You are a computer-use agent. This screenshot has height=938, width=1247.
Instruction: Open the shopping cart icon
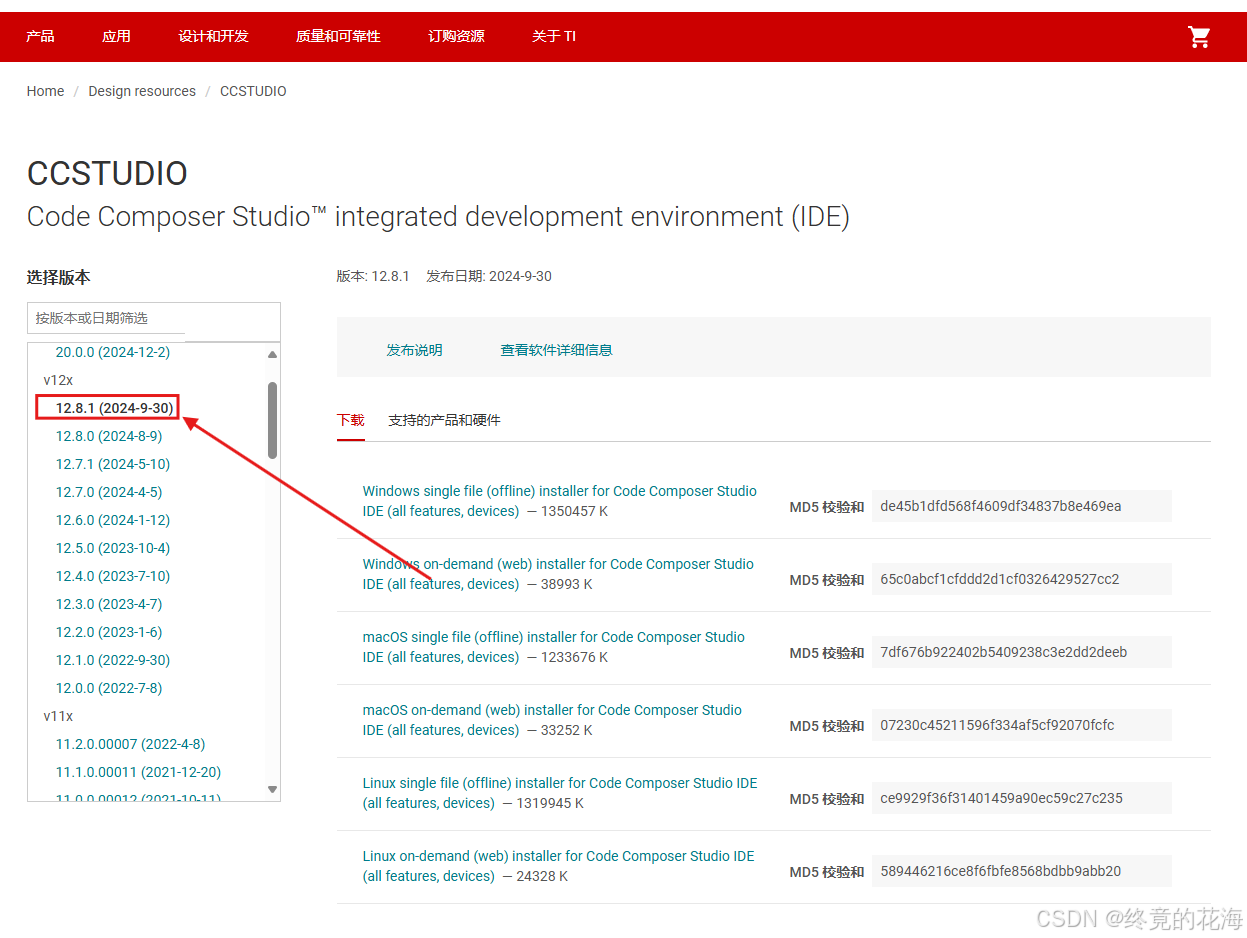(1199, 37)
